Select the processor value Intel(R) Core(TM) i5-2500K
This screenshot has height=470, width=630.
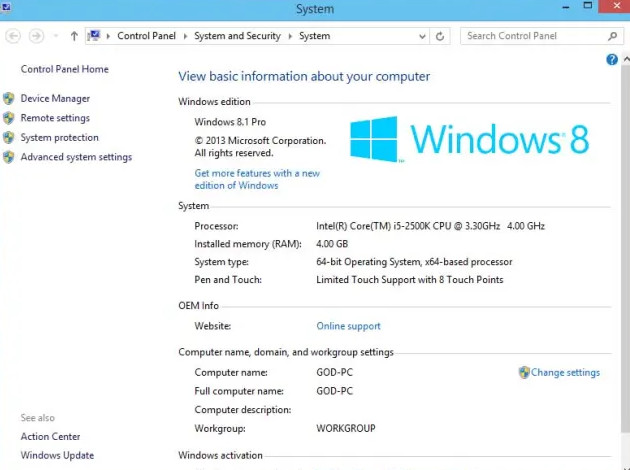pyautogui.click(x=430, y=226)
